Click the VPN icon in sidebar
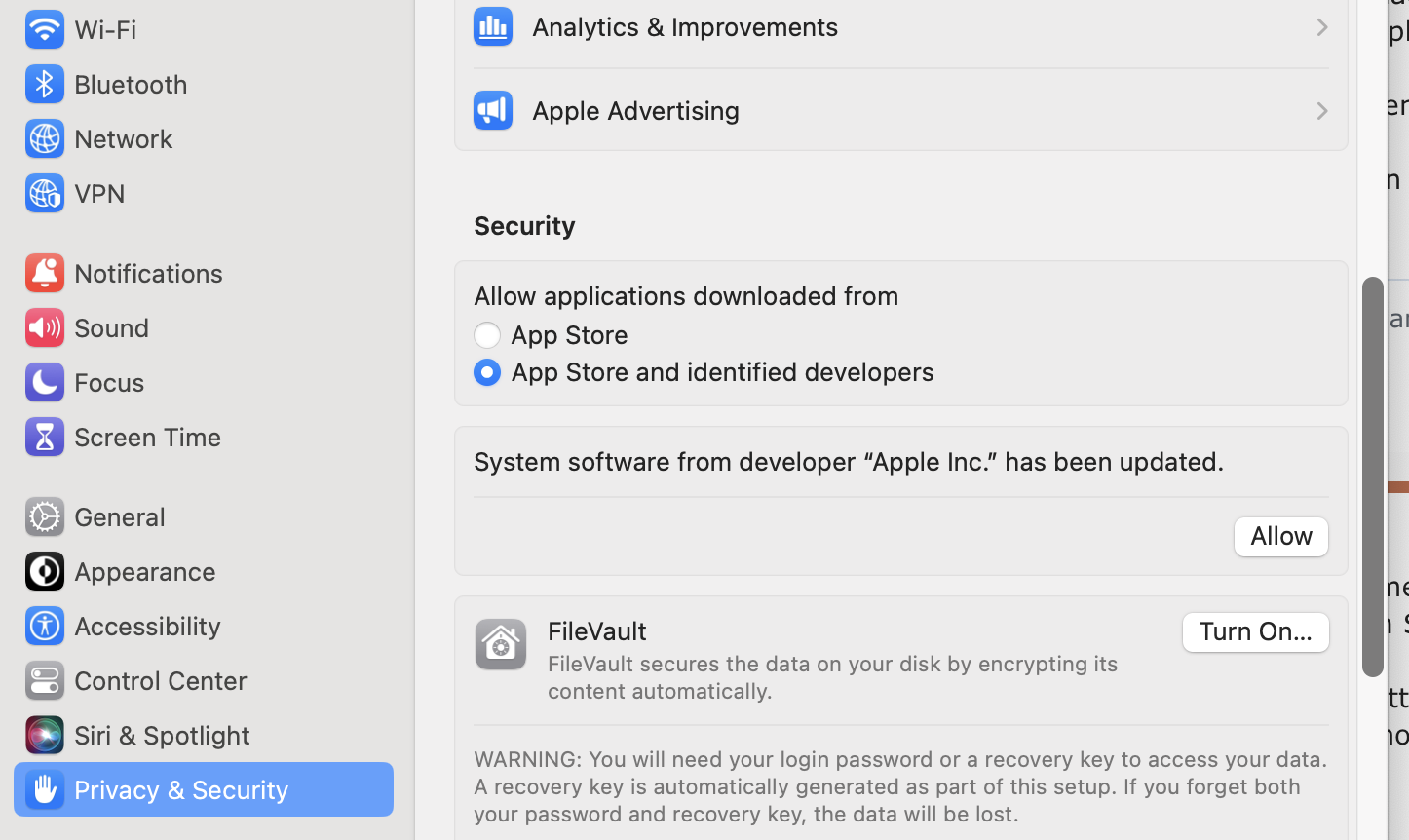Viewport: 1409px width, 840px height. (x=44, y=193)
